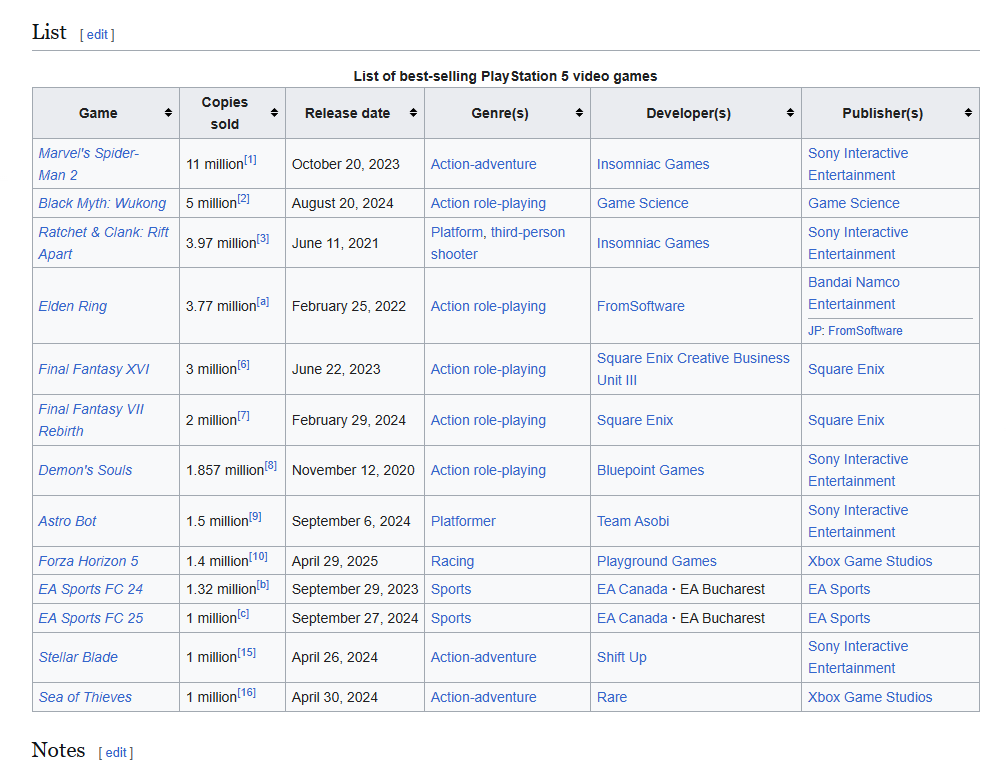Follow note [a] next to 3.77 million

263,302
